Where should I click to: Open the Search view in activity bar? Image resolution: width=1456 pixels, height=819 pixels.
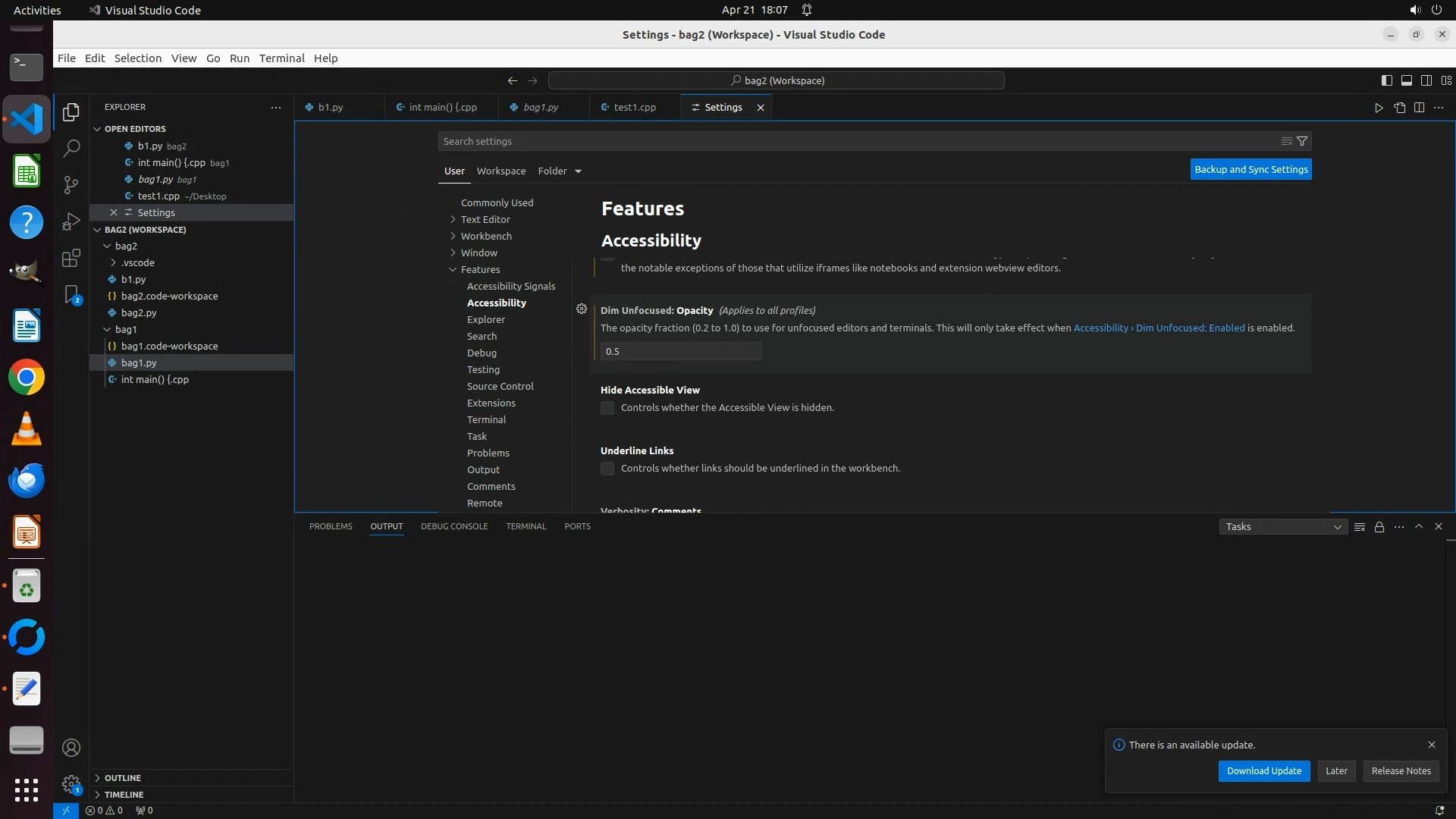(71, 148)
